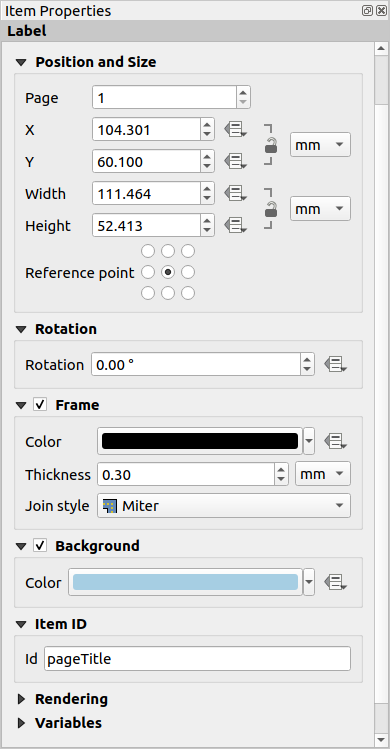Collapse the Position and Size section

21,63
